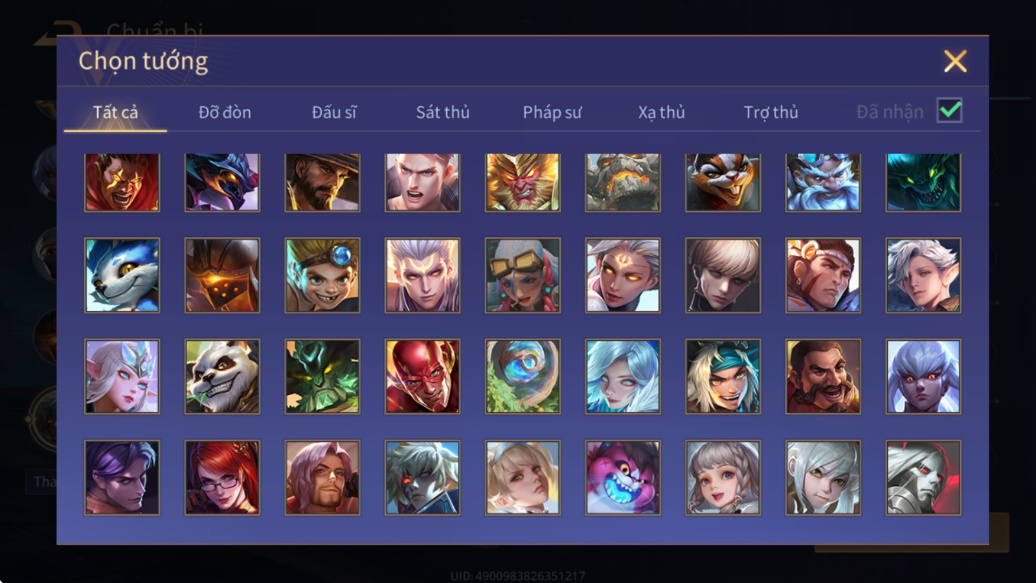Switch to the Đỡ đòn tab
Screen dimensions: 1036x583
(x=225, y=112)
